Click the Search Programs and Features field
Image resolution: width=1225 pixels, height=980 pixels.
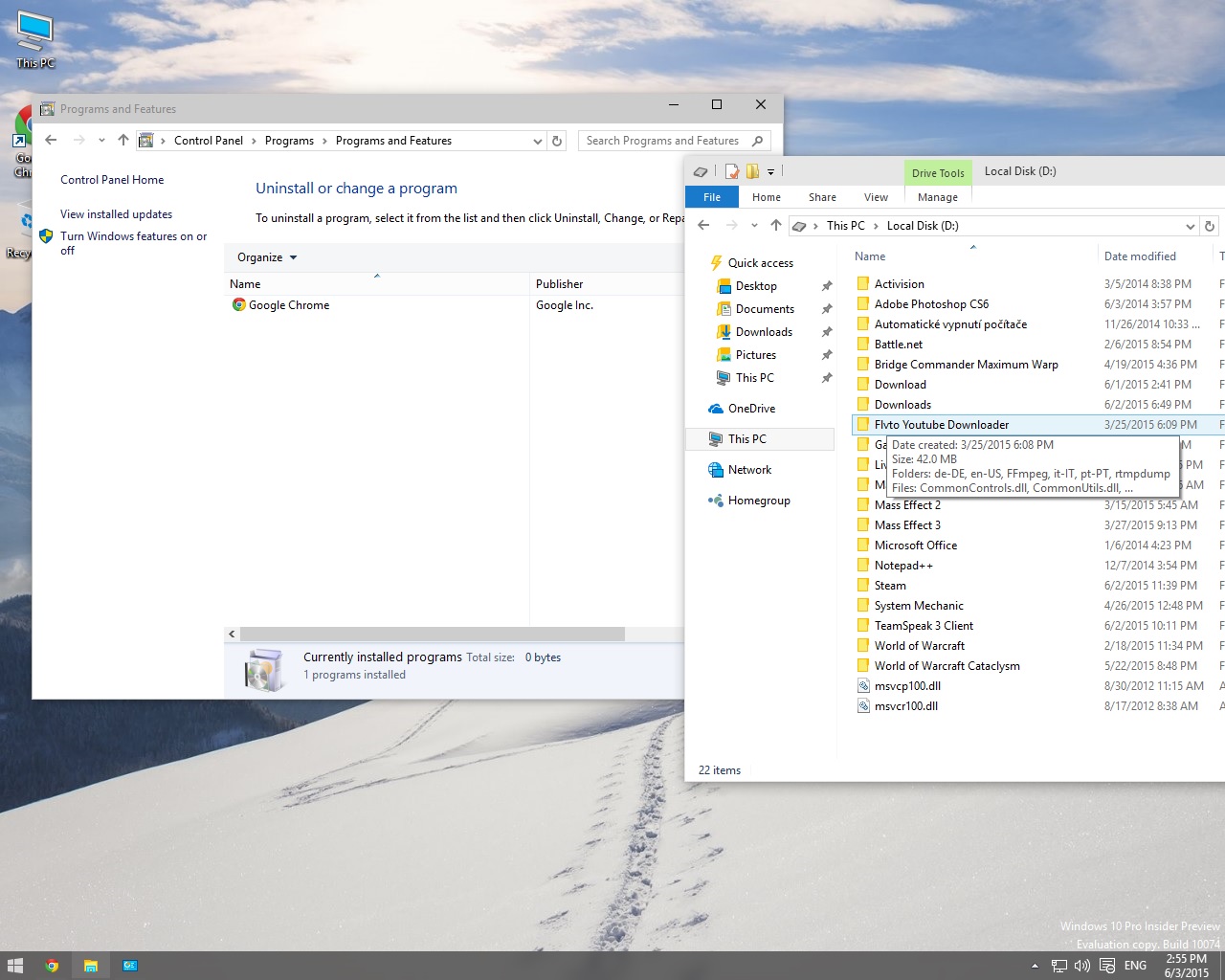point(662,141)
